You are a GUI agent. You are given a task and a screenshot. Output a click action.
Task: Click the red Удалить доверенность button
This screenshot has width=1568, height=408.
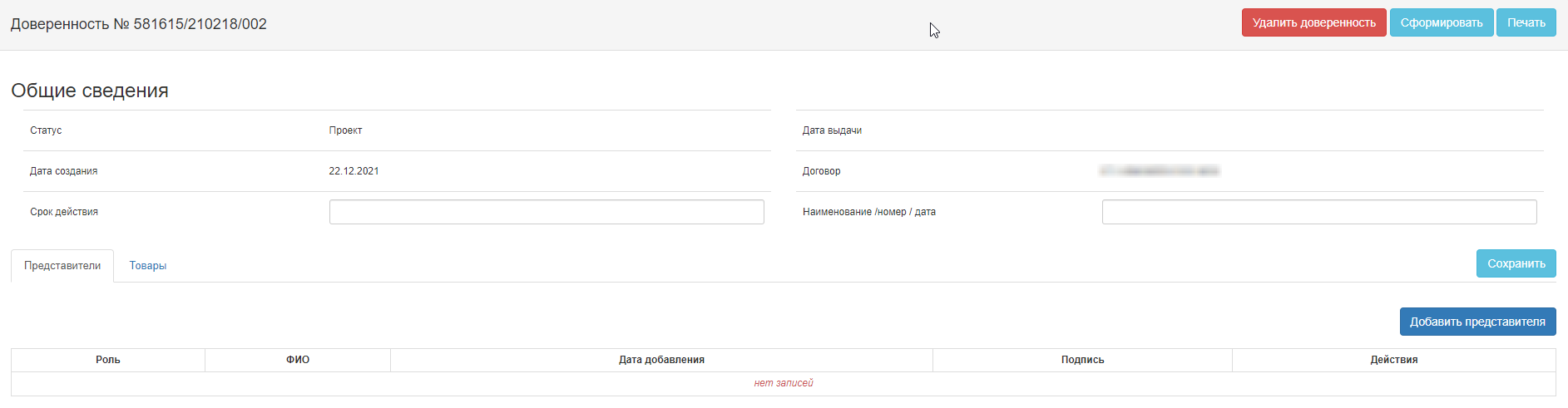[x=1313, y=22]
